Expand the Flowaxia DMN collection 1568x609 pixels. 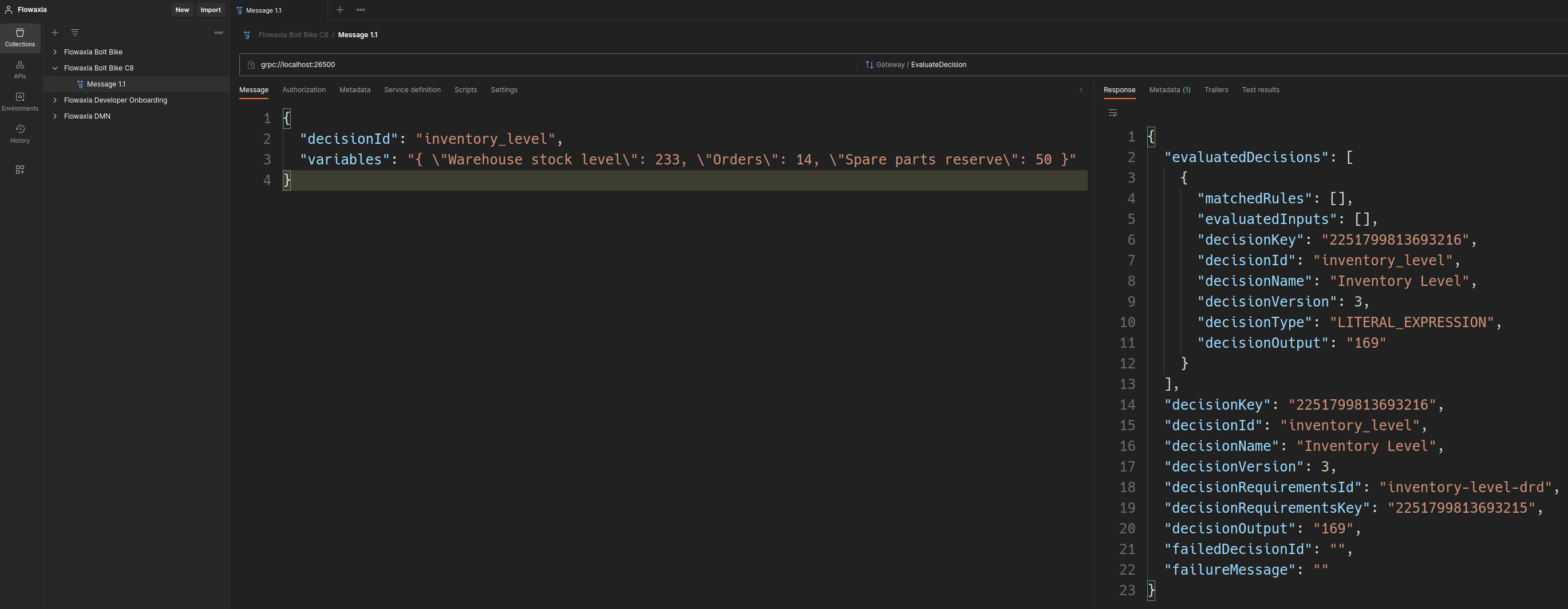[x=56, y=116]
